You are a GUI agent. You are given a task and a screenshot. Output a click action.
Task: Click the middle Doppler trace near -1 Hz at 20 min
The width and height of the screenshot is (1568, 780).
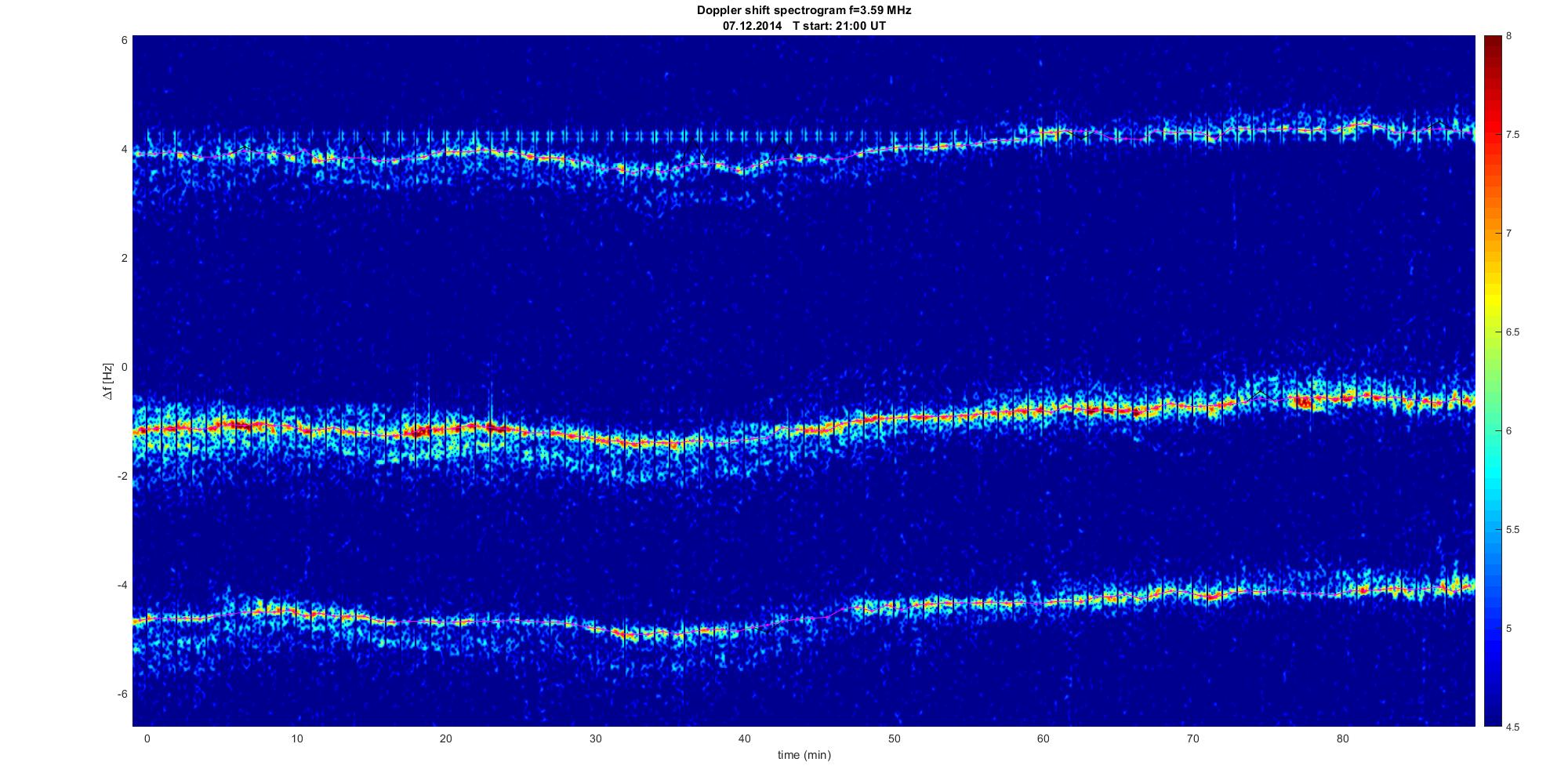click(445, 429)
